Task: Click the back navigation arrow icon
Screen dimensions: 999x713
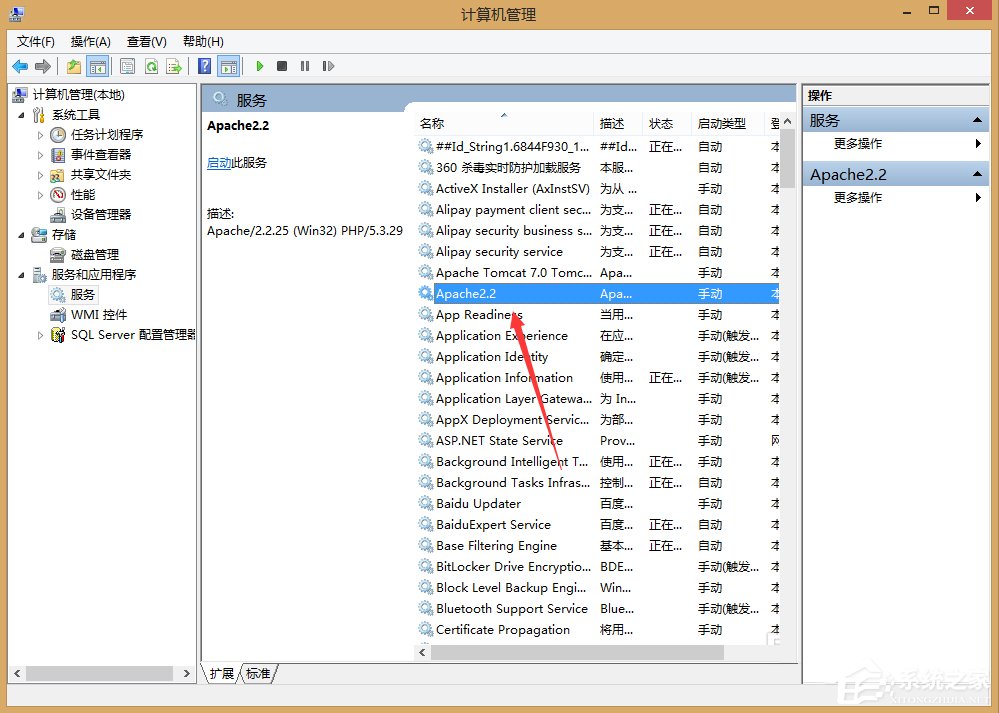Action: click(20, 66)
